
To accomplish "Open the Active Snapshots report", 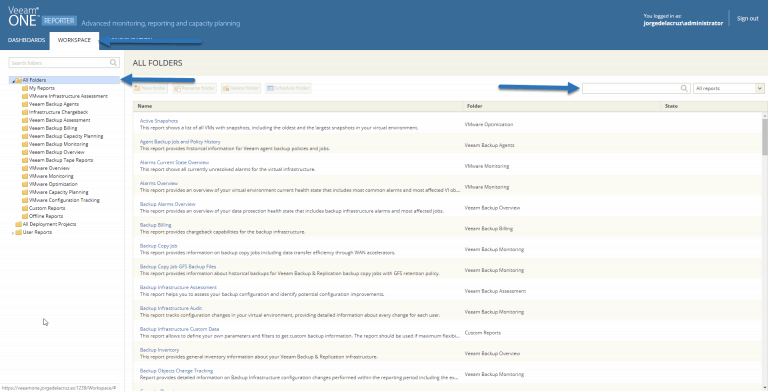I will (159, 121).
